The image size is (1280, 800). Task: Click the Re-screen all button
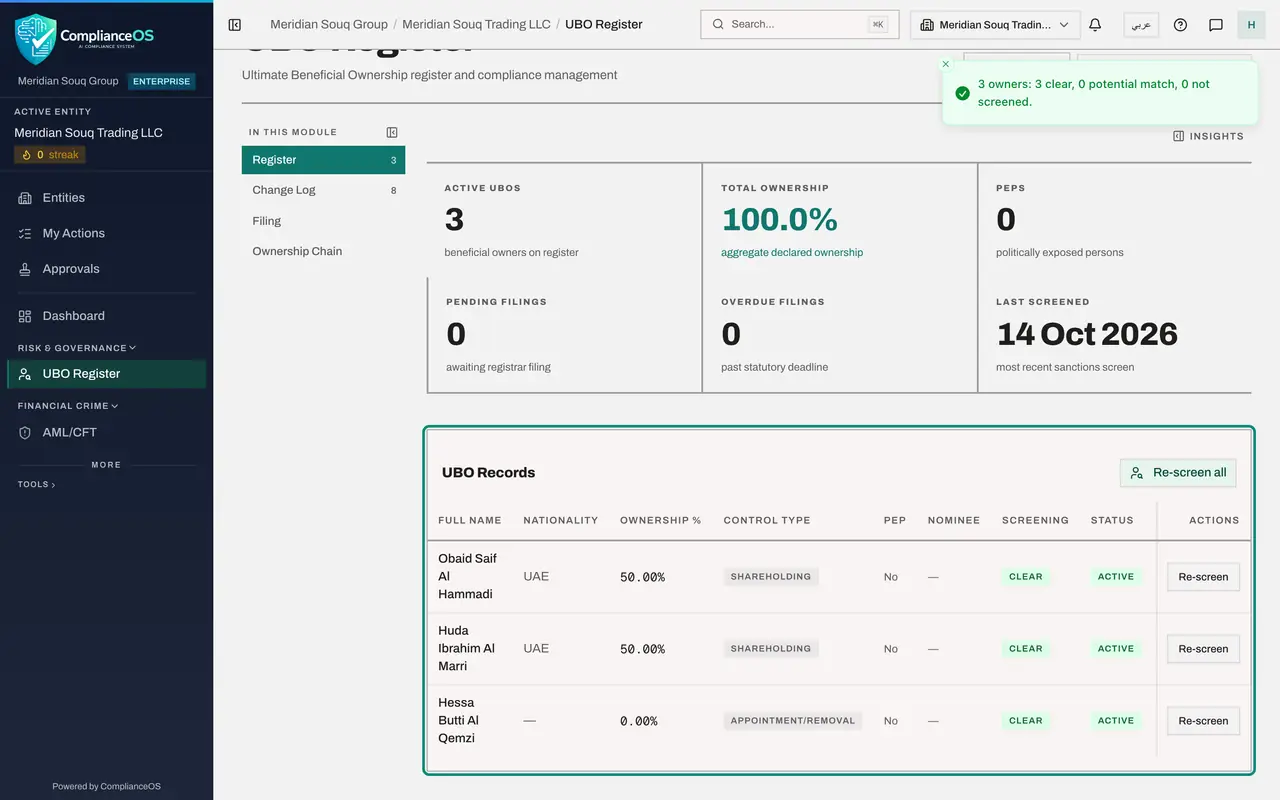(x=1178, y=473)
